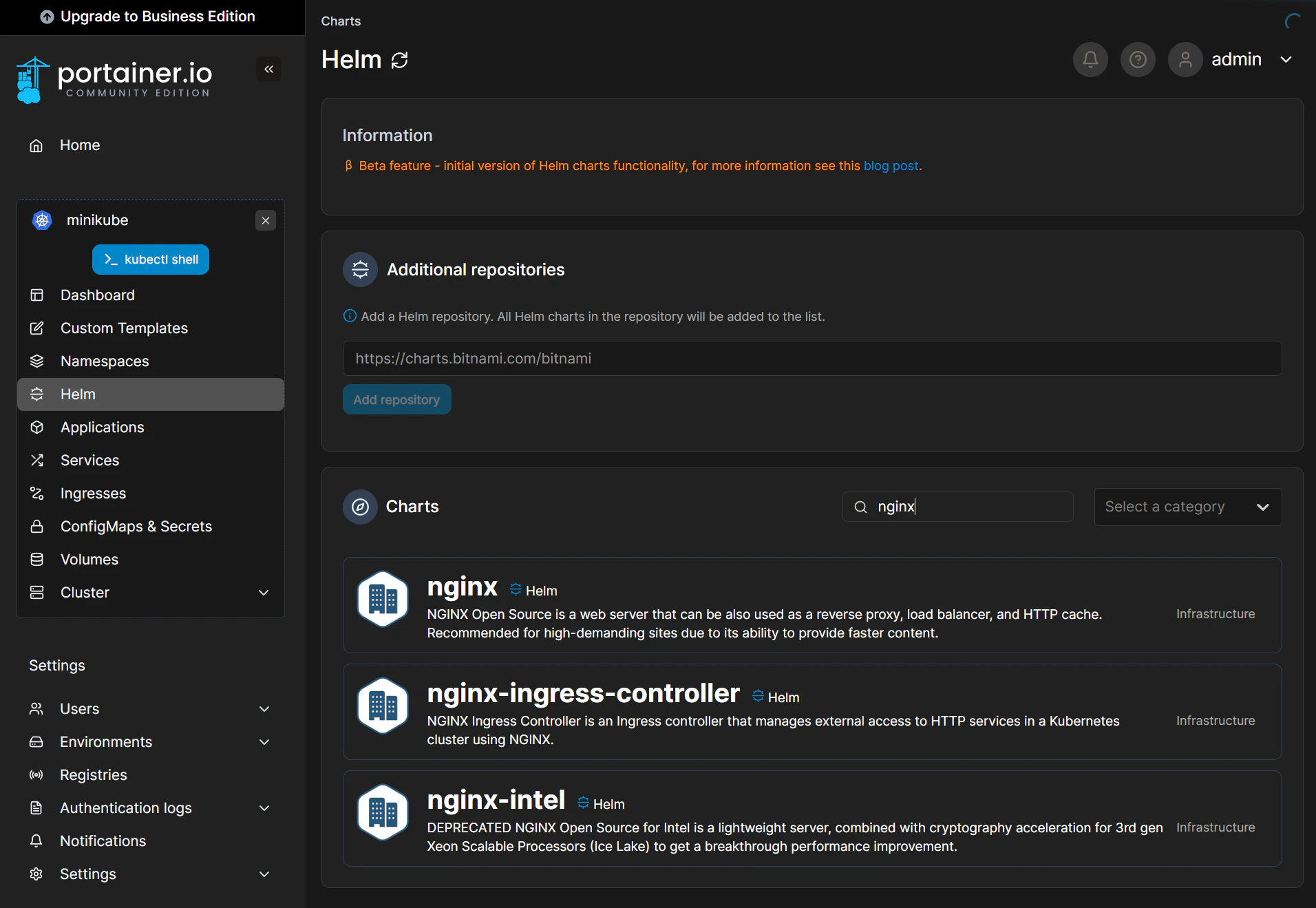
Task: Click the Portainer logo
Action: [x=114, y=80]
